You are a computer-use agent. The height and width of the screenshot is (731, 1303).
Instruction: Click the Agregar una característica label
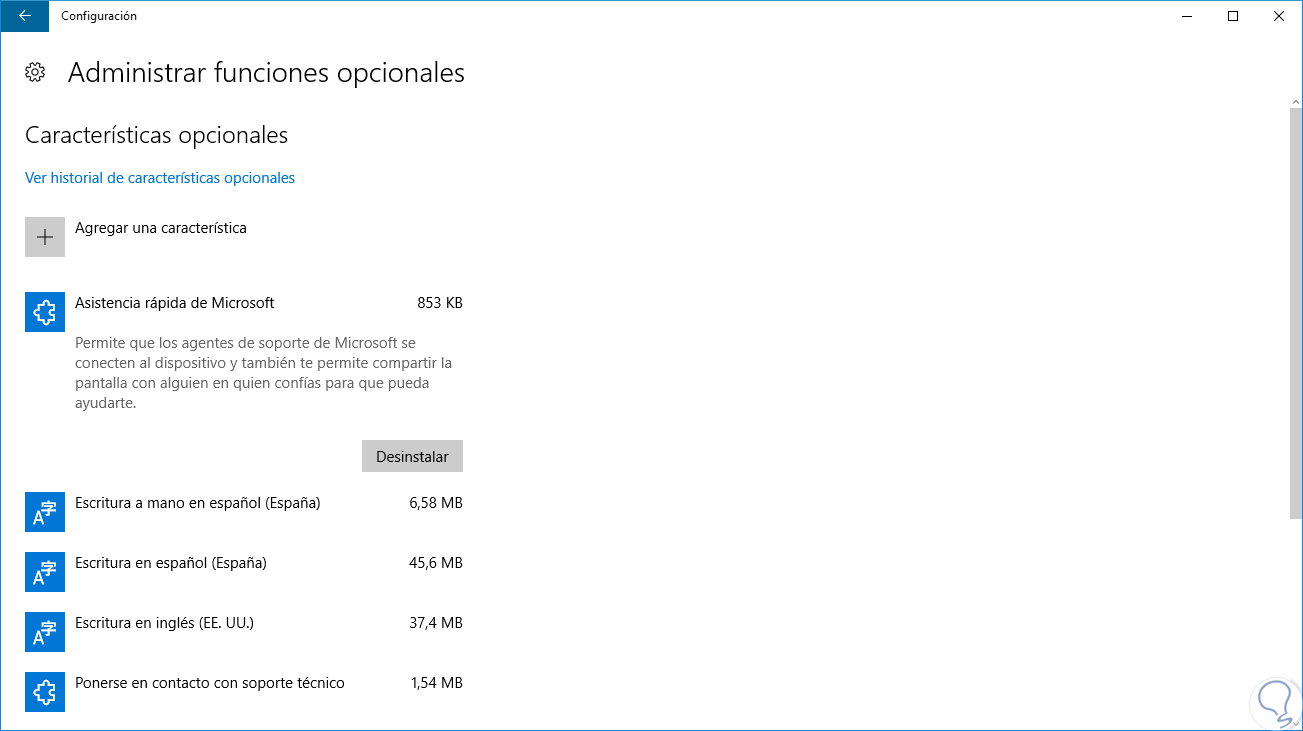point(161,228)
